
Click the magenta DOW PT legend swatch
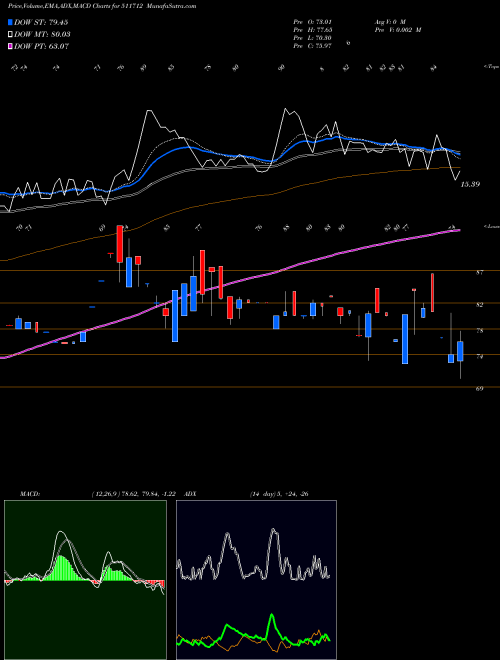11,46
